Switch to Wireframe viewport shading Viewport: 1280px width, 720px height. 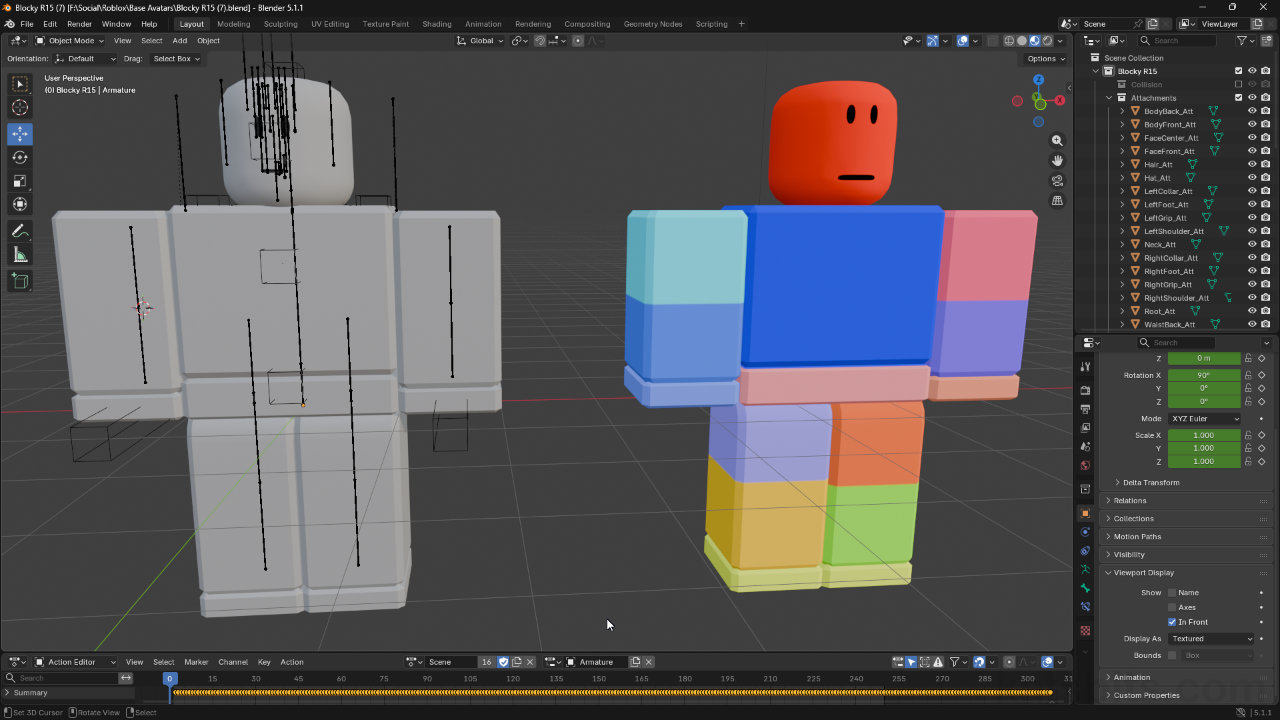pyautogui.click(x=1009, y=41)
